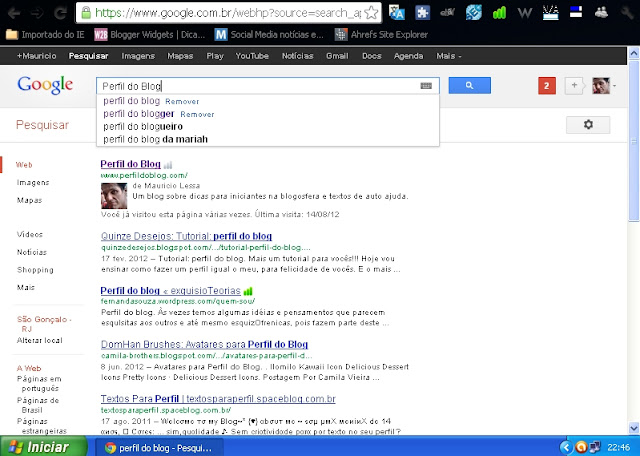Expand the Mais dropdown in Google bar
The height and width of the screenshot is (456, 640).
(x=449, y=56)
